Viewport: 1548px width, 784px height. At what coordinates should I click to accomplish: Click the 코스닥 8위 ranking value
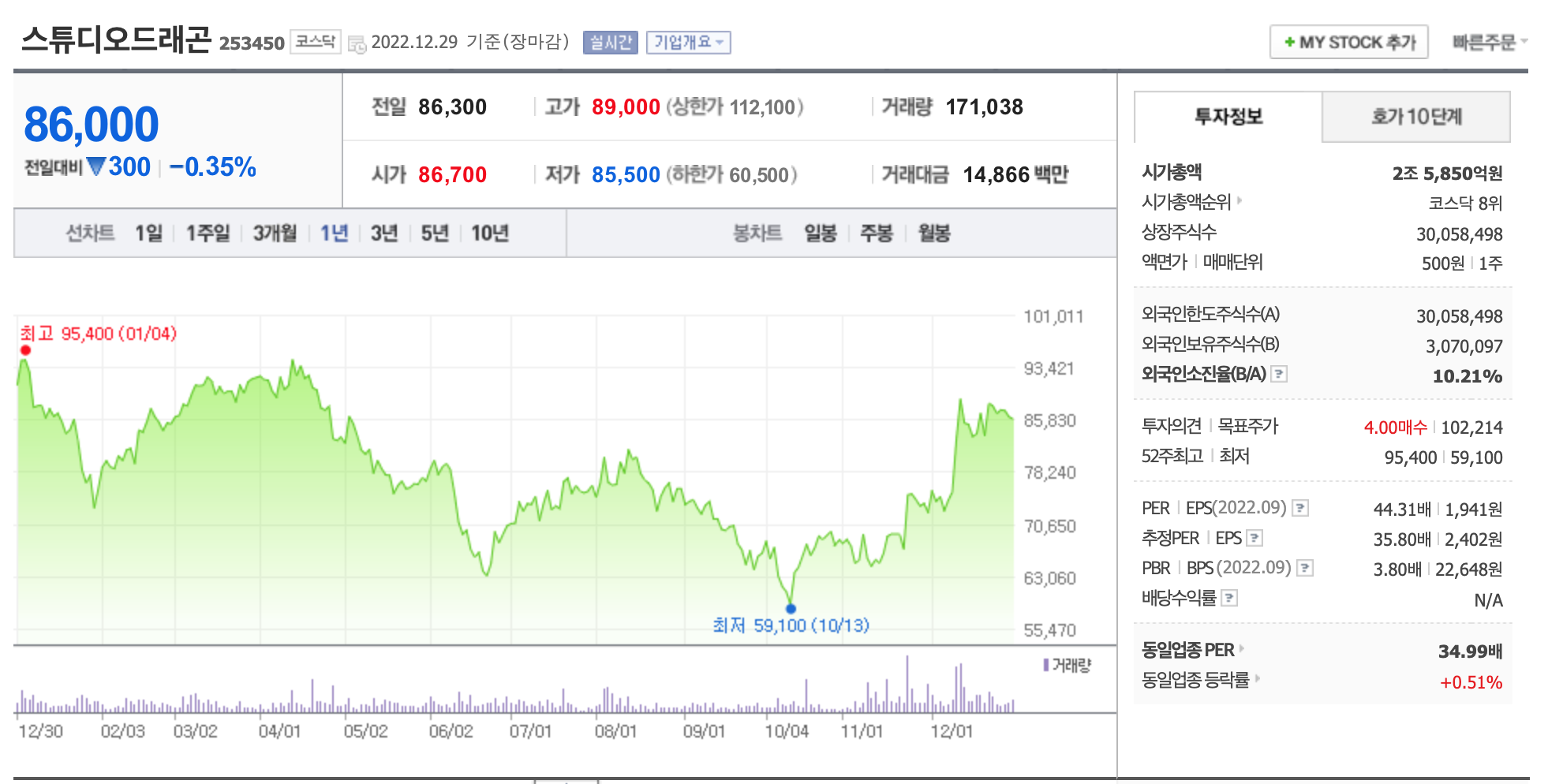click(x=1465, y=203)
